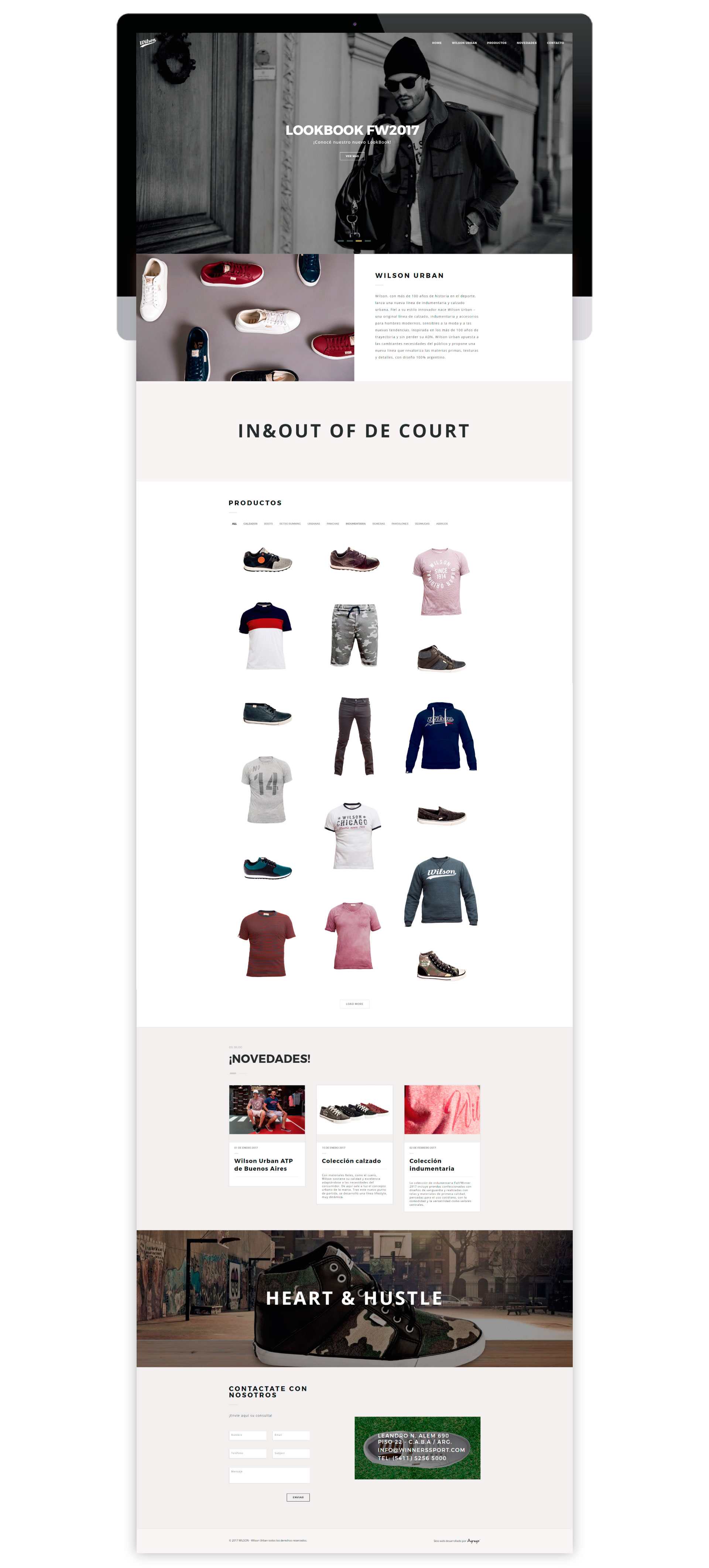Select the highlighted yellow slider indicator dot

tap(359, 241)
